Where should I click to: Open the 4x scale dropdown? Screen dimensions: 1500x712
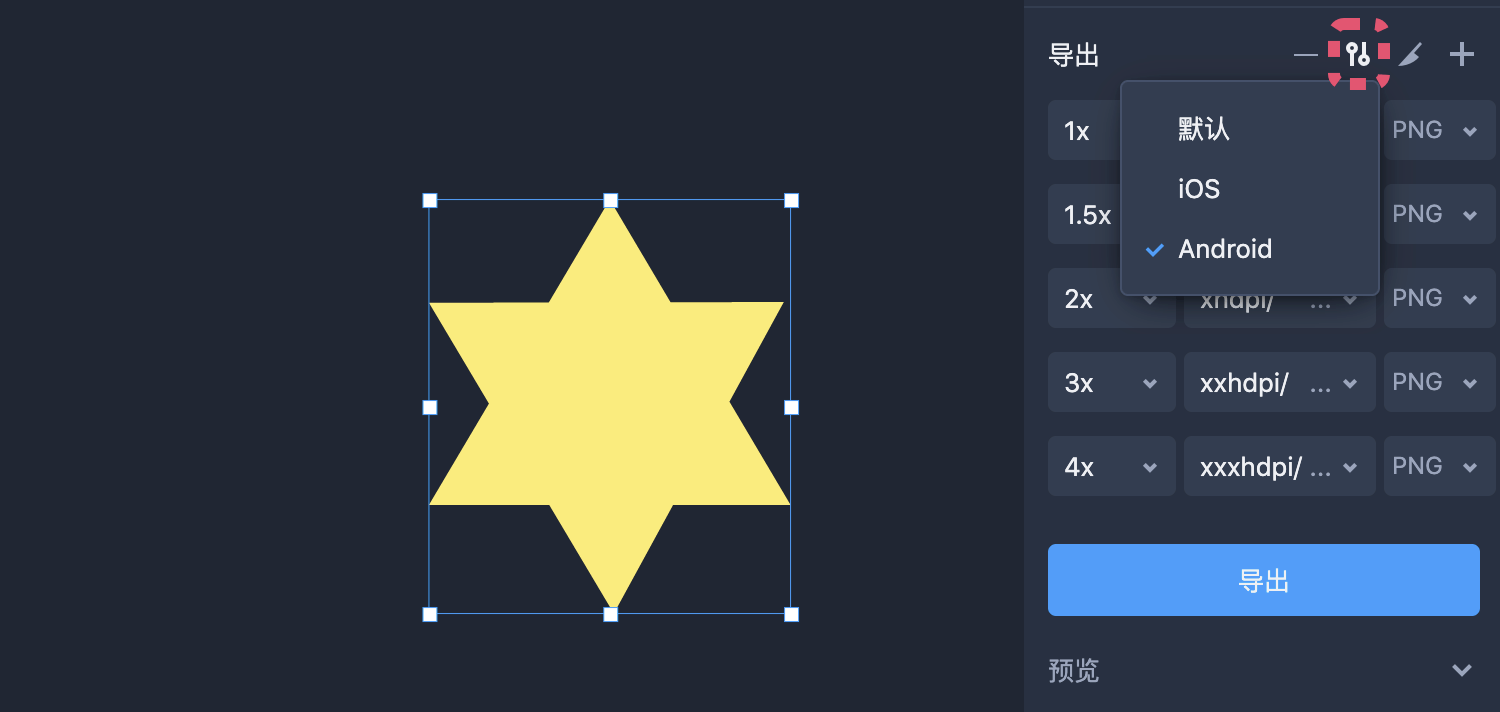(x=1111, y=466)
